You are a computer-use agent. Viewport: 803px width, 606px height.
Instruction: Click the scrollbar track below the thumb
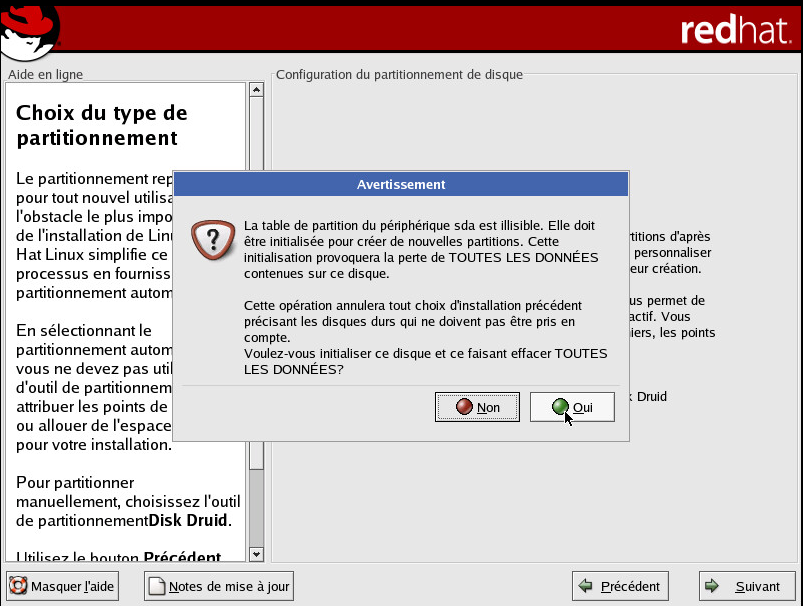[x=256, y=510]
